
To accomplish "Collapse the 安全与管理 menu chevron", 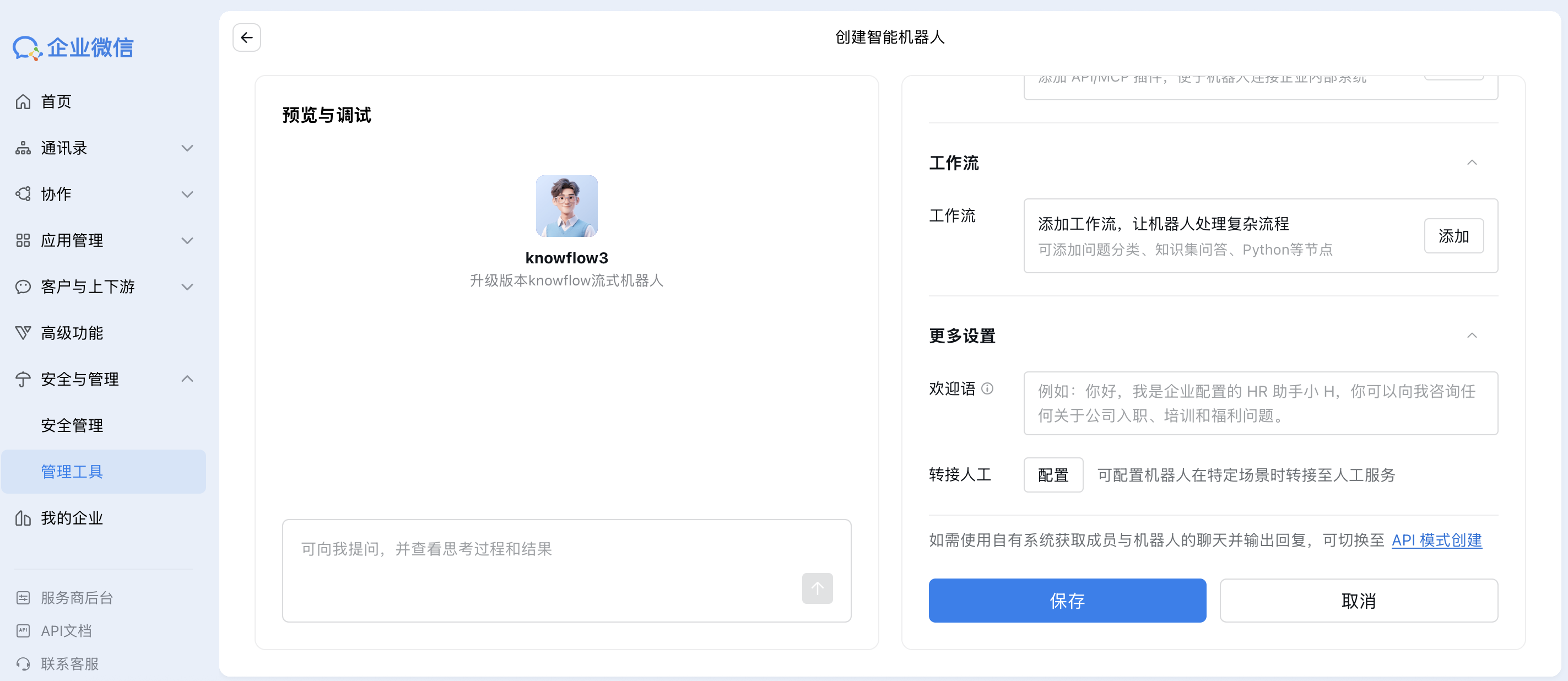I will 187,379.
